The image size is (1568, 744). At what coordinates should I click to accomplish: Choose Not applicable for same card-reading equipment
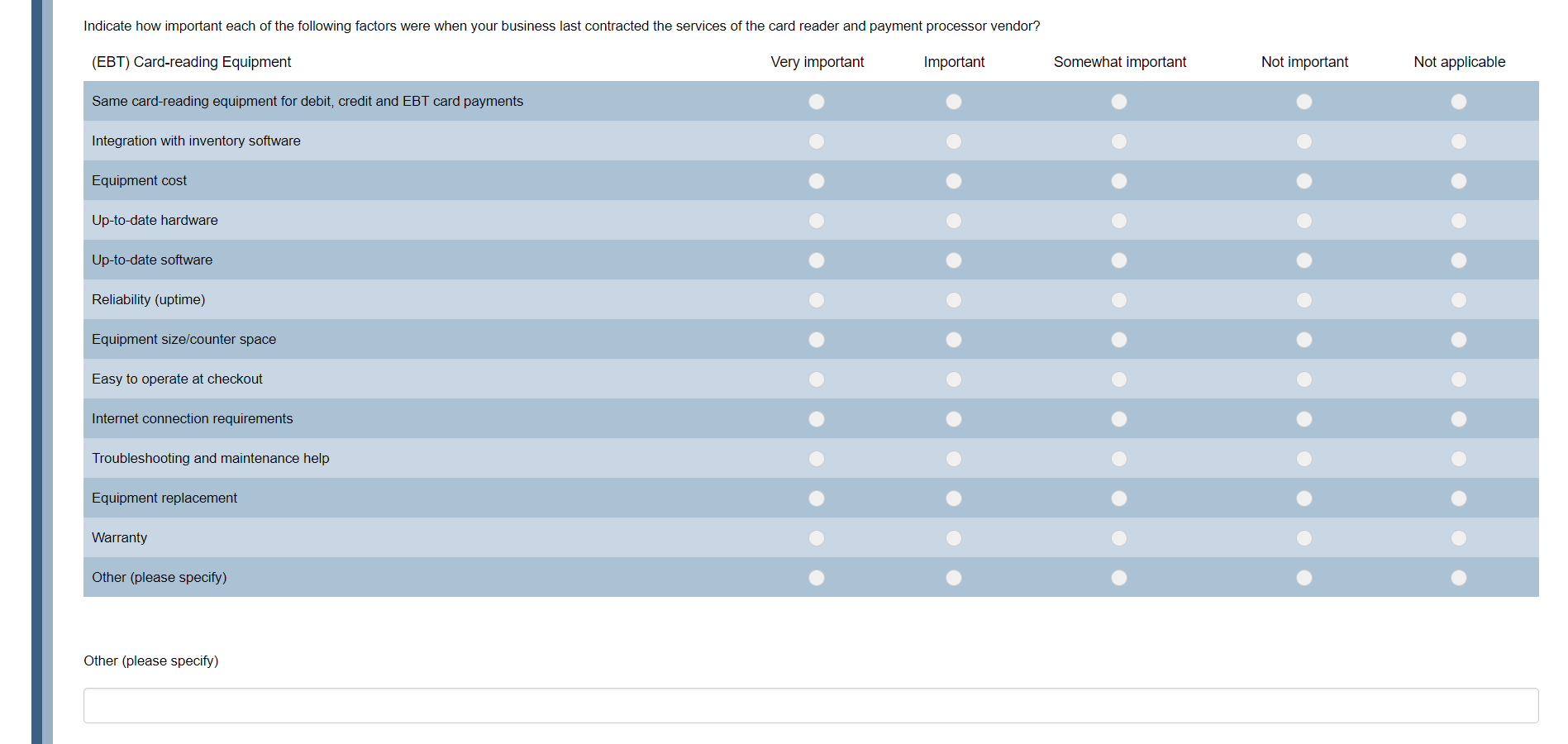coord(1459,102)
